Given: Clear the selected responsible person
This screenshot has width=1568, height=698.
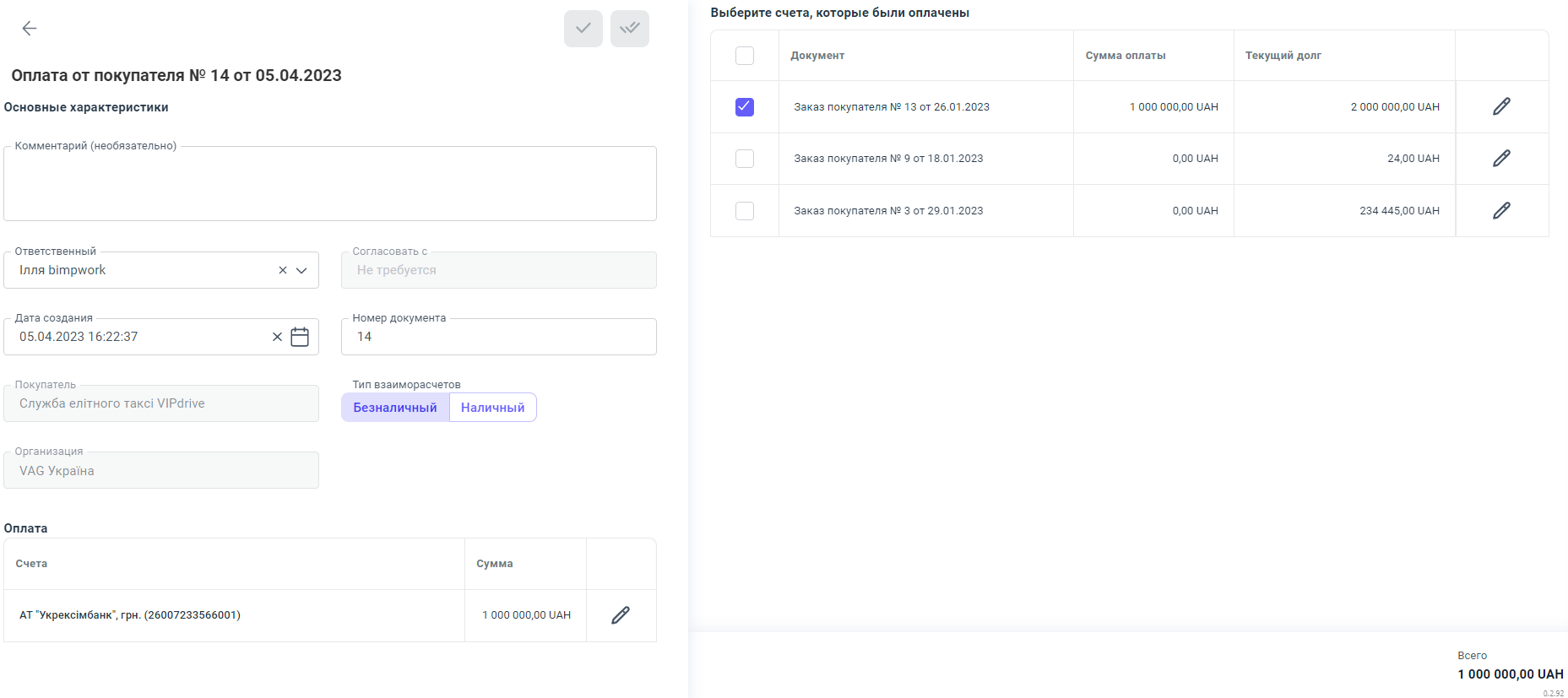Looking at the screenshot, I should pos(283,270).
